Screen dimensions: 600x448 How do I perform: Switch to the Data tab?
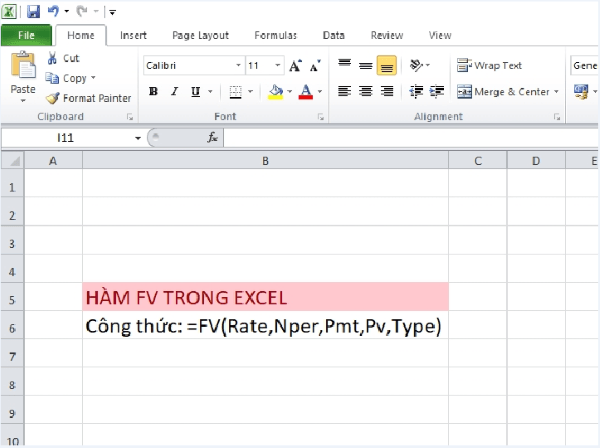[334, 35]
